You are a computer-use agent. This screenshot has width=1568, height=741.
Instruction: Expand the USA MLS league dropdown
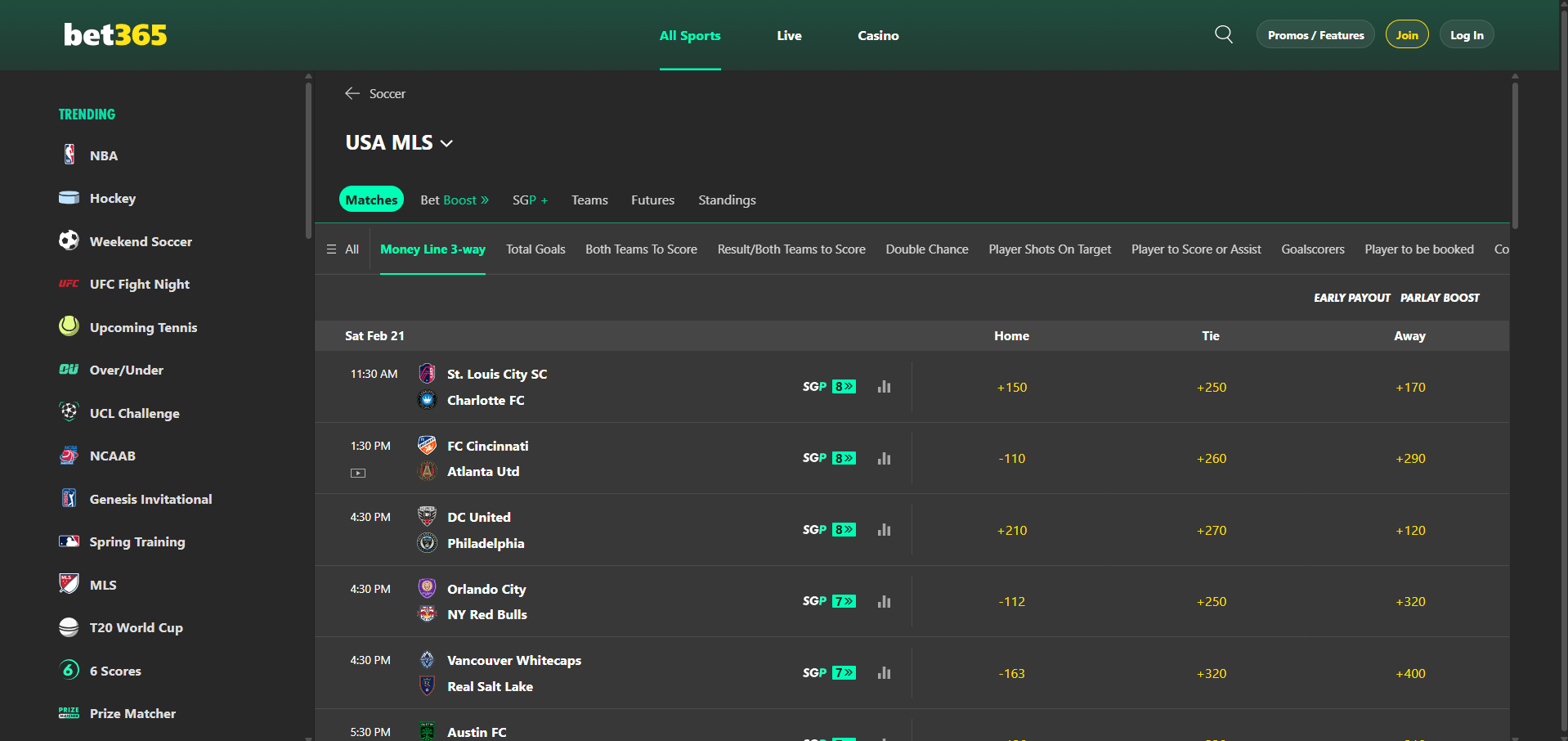tap(446, 142)
